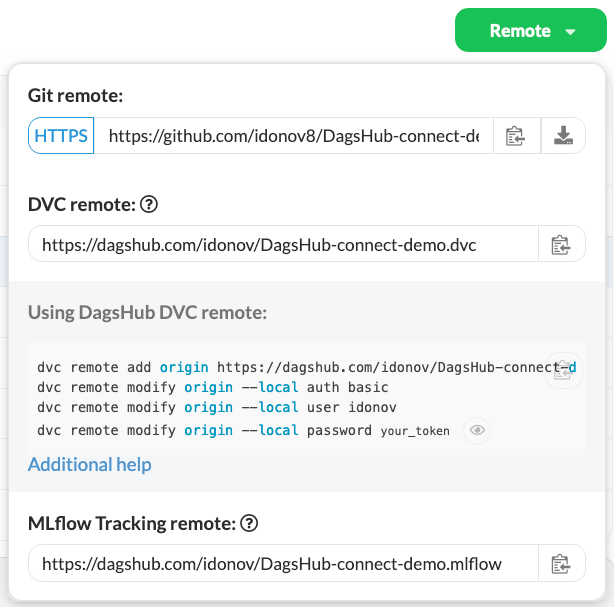The height and width of the screenshot is (607, 614).
Task: Click the DVC remote URL field
Action: [283, 244]
